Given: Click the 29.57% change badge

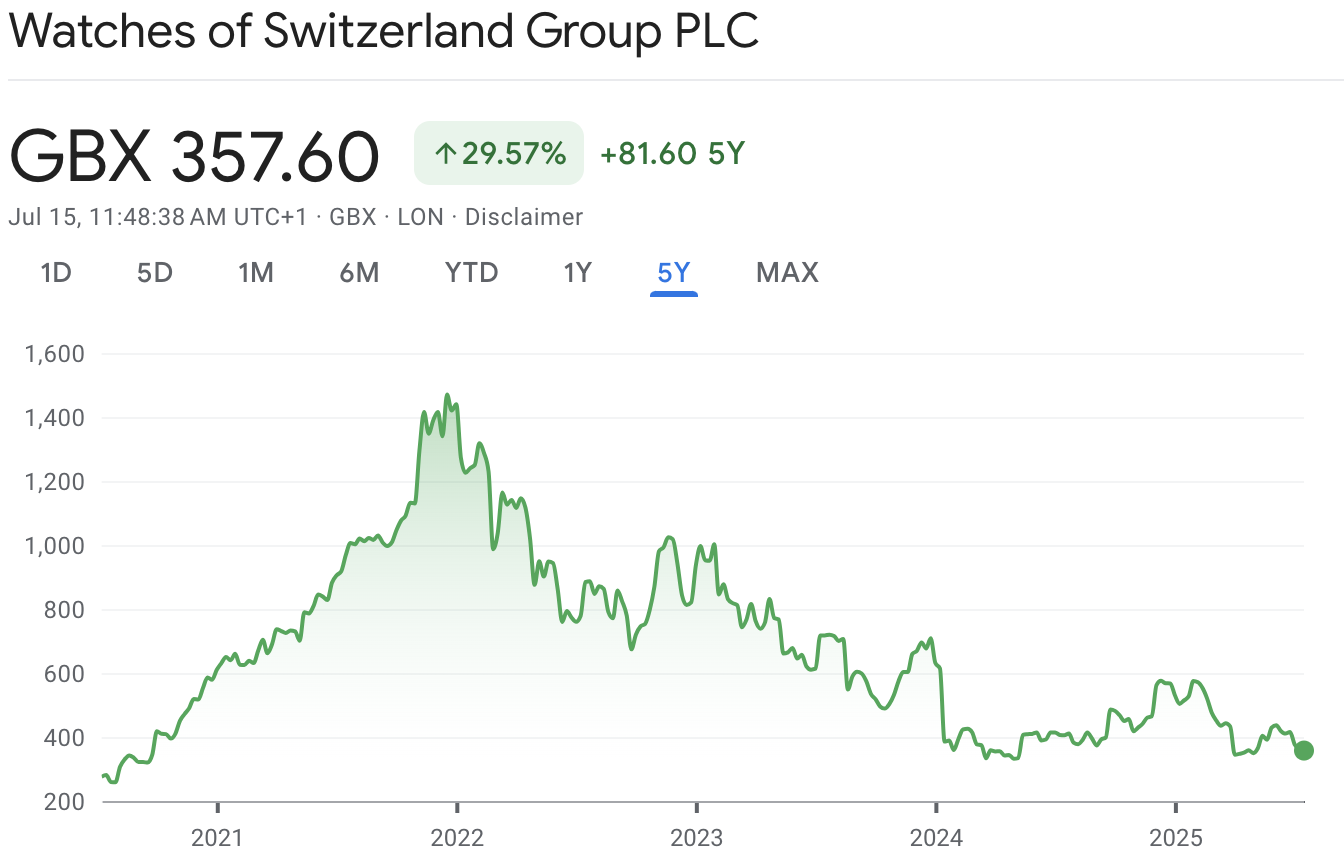Looking at the screenshot, I should pos(499,154).
